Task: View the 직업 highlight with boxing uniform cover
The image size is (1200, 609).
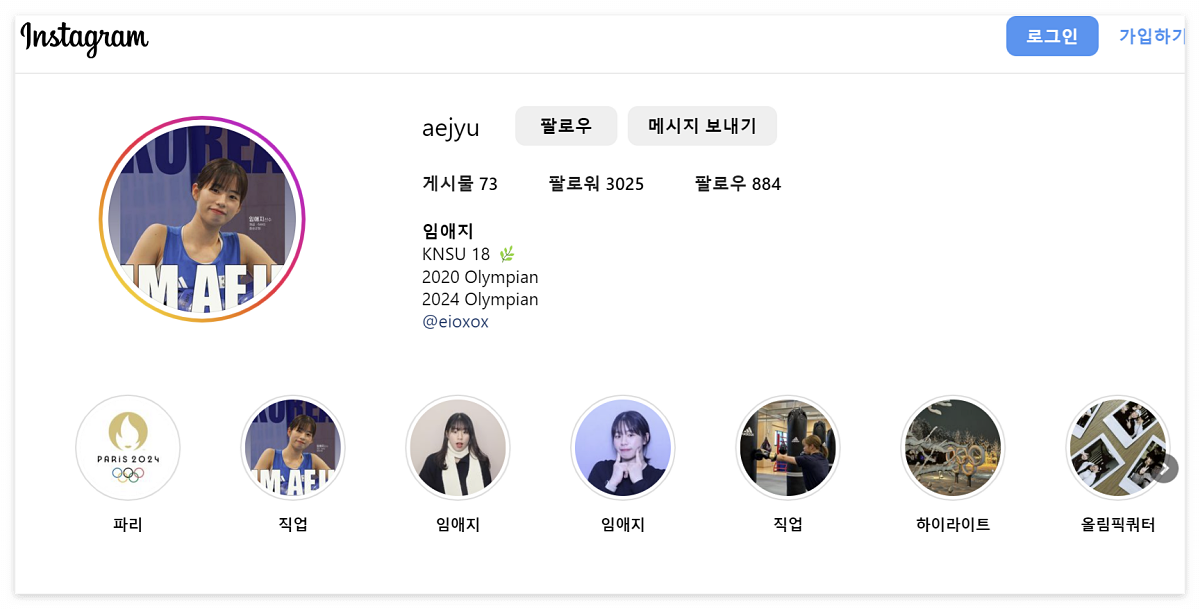Action: click(293, 448)
